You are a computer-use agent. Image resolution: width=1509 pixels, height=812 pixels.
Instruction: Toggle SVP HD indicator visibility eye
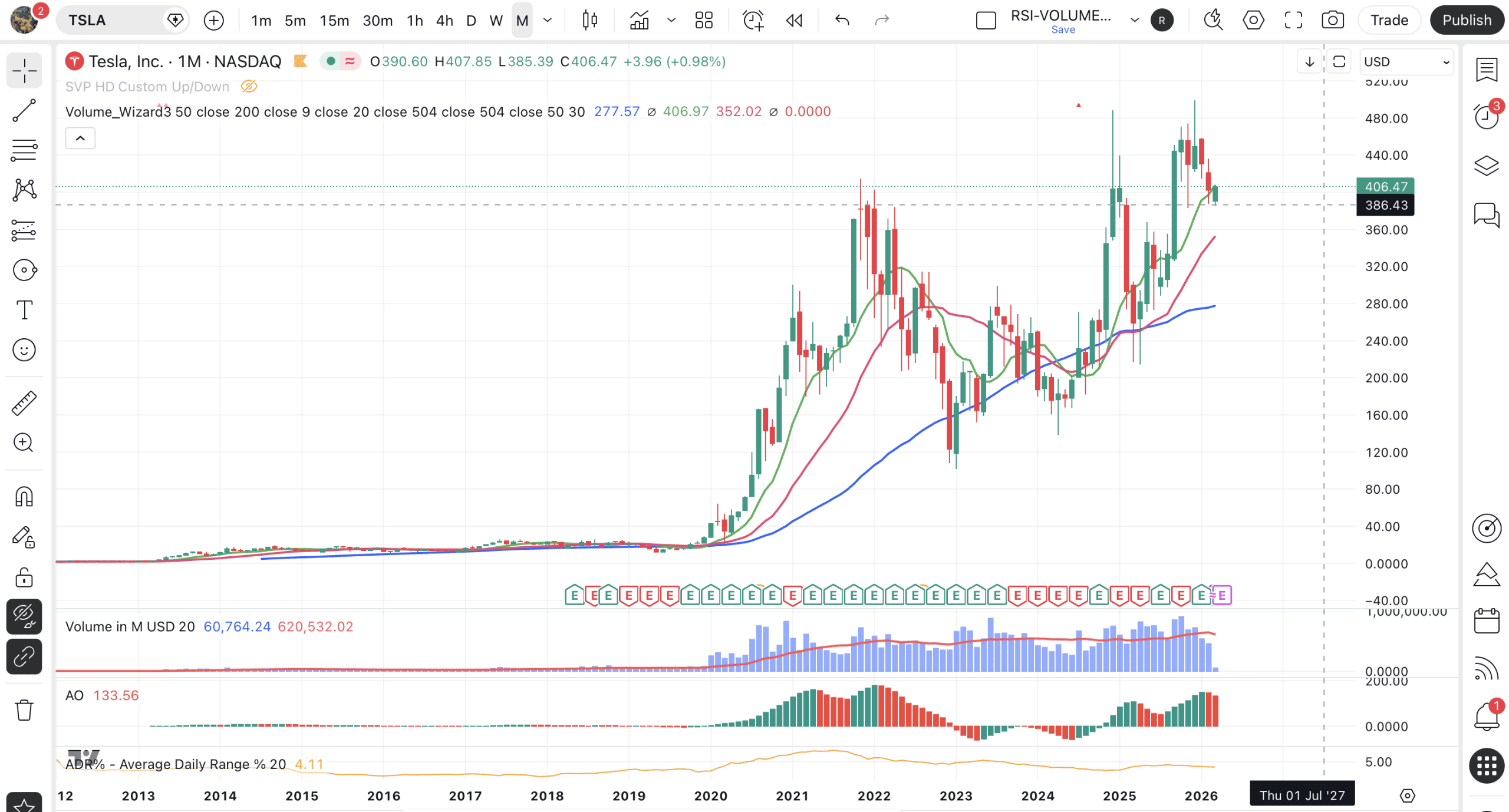coord(249,87)
